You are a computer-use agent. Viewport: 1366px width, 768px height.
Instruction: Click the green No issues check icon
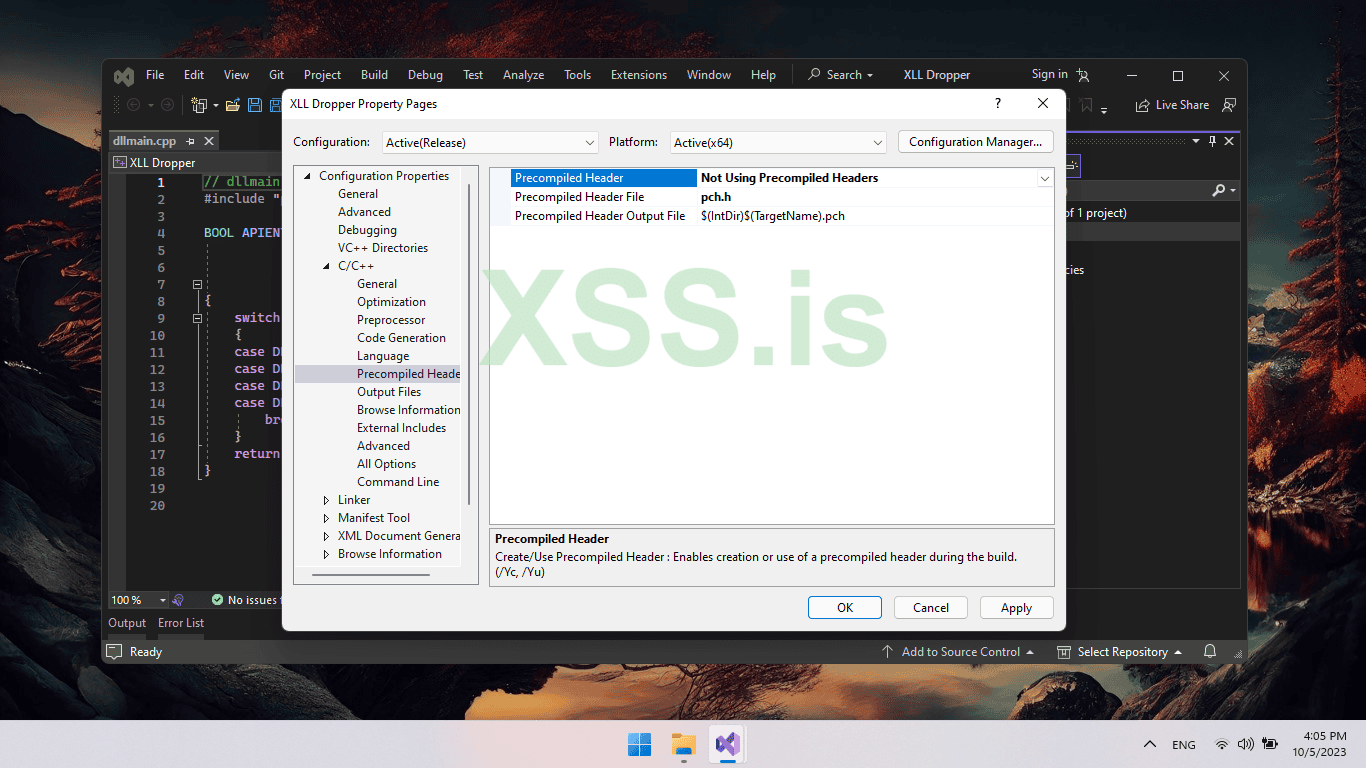(217, 600)
